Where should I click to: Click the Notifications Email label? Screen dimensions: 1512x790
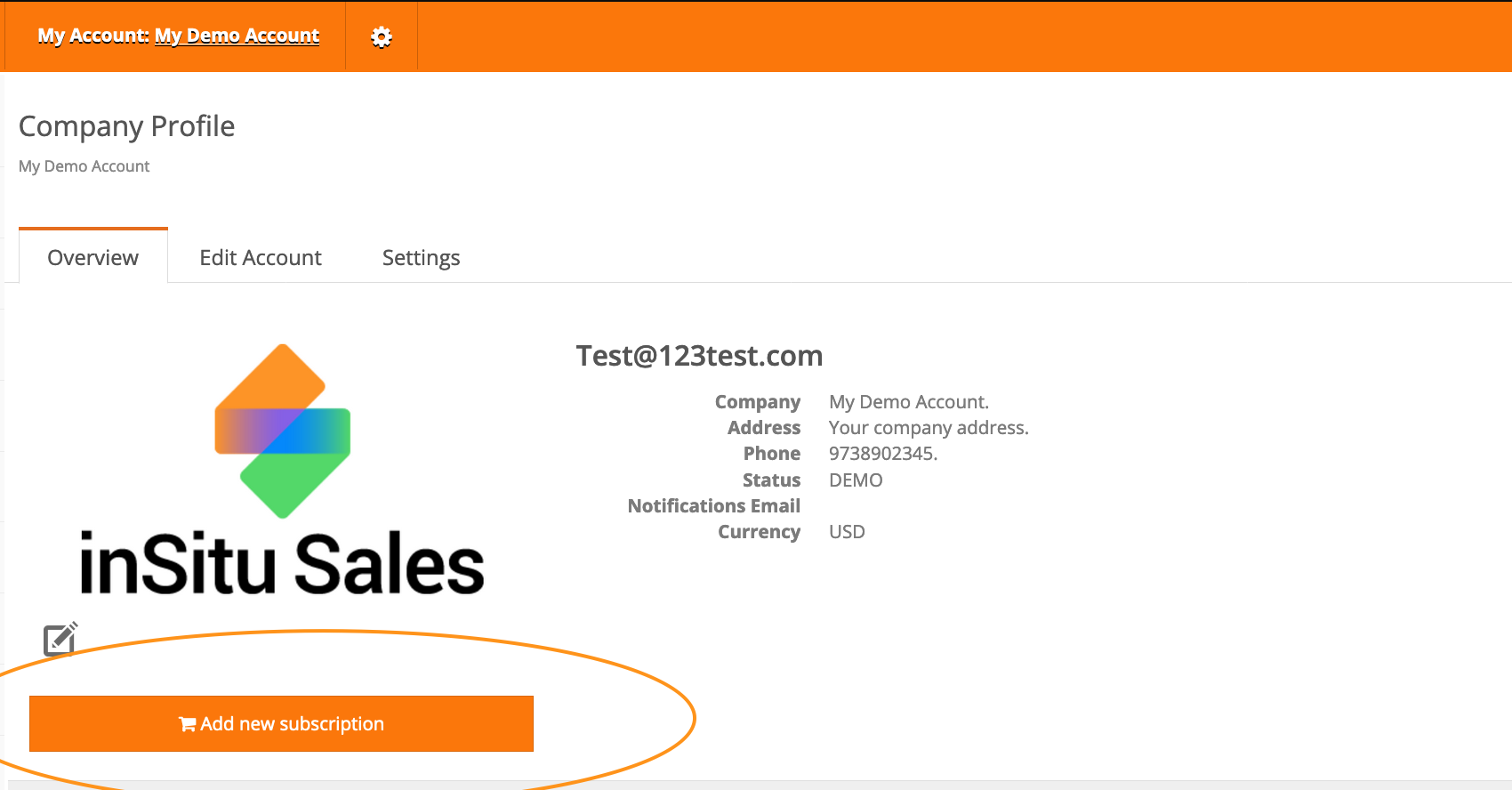pos(713,506)
